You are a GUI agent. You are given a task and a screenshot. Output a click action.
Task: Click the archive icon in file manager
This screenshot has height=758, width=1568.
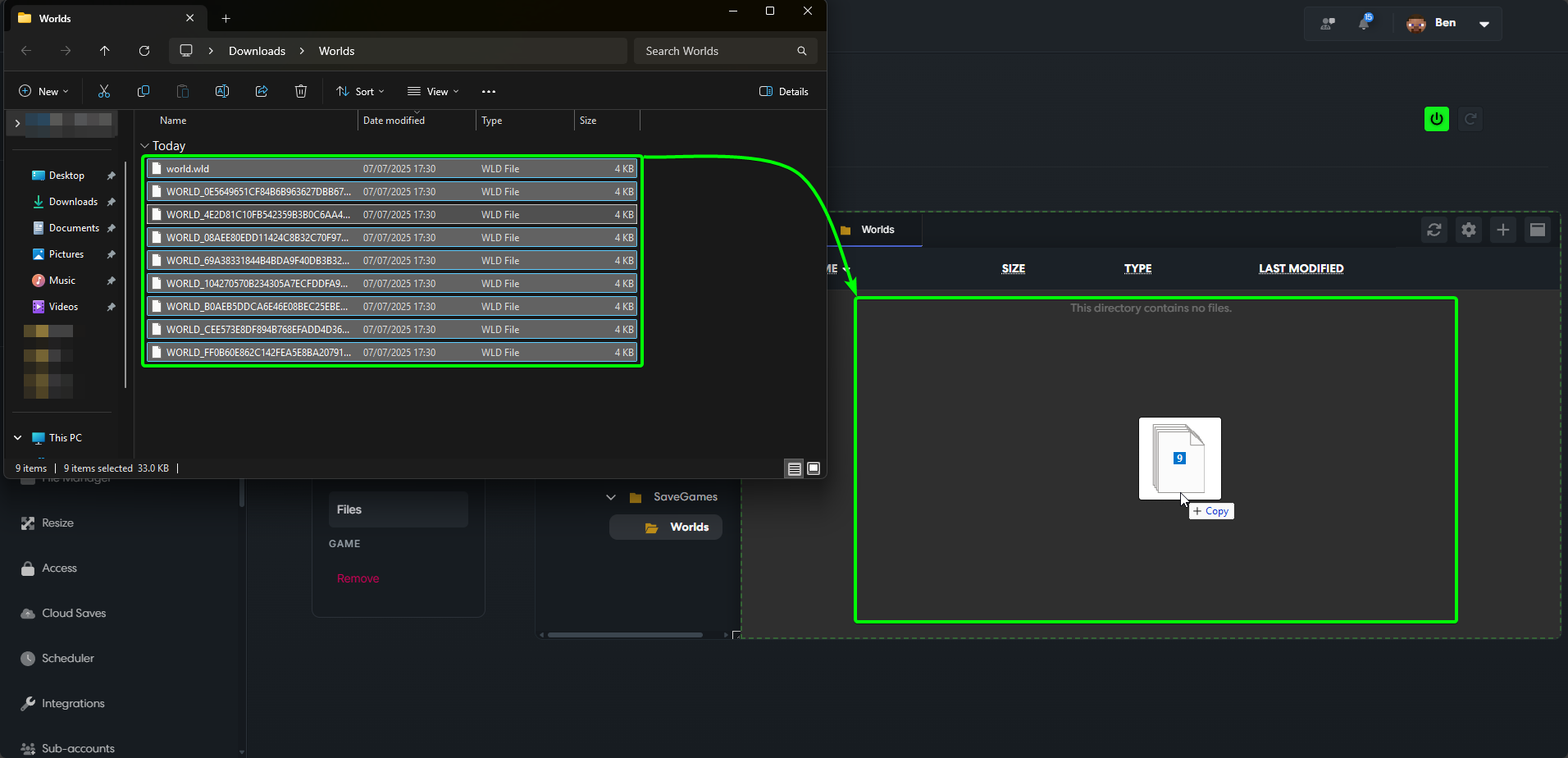(x=1538, y=230)
